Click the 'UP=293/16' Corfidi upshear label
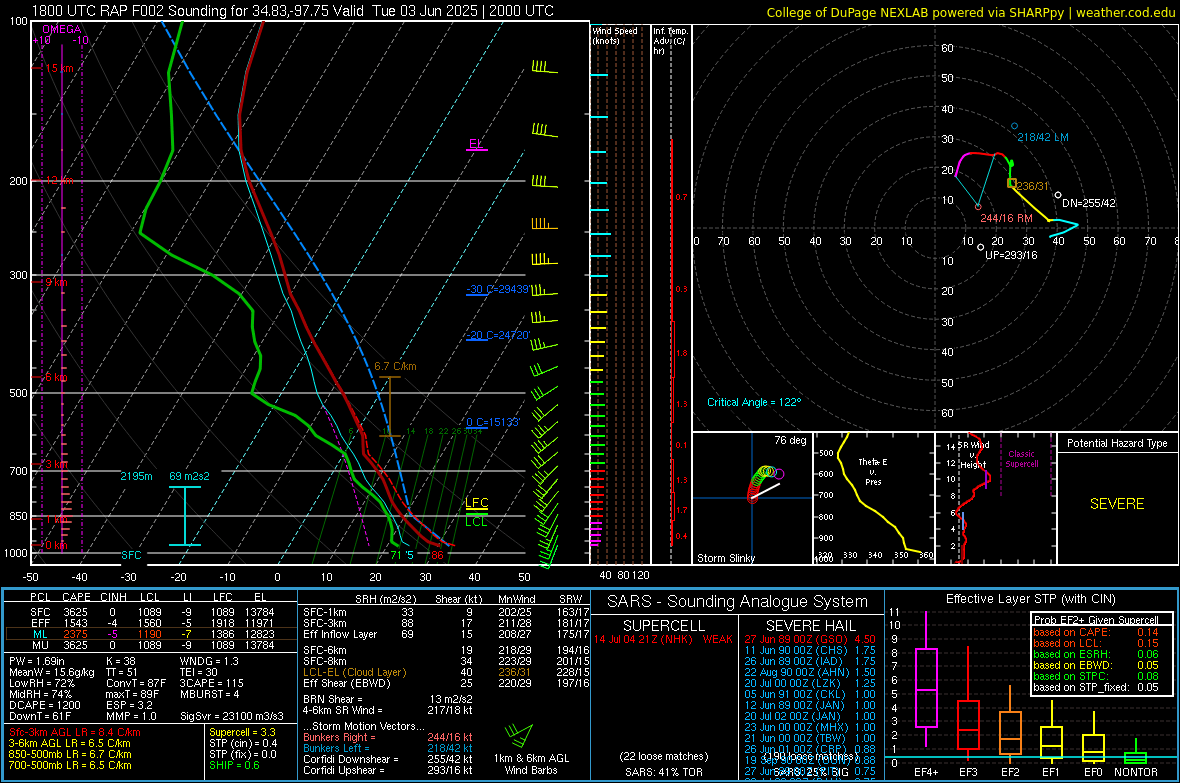 (1011, 255)
